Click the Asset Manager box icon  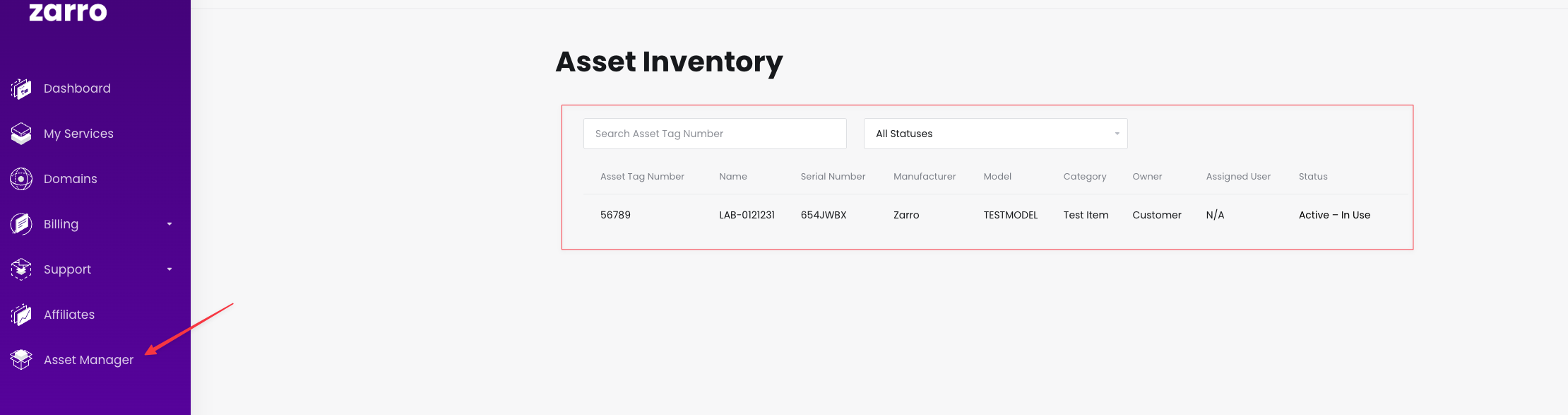pos(21,360)
